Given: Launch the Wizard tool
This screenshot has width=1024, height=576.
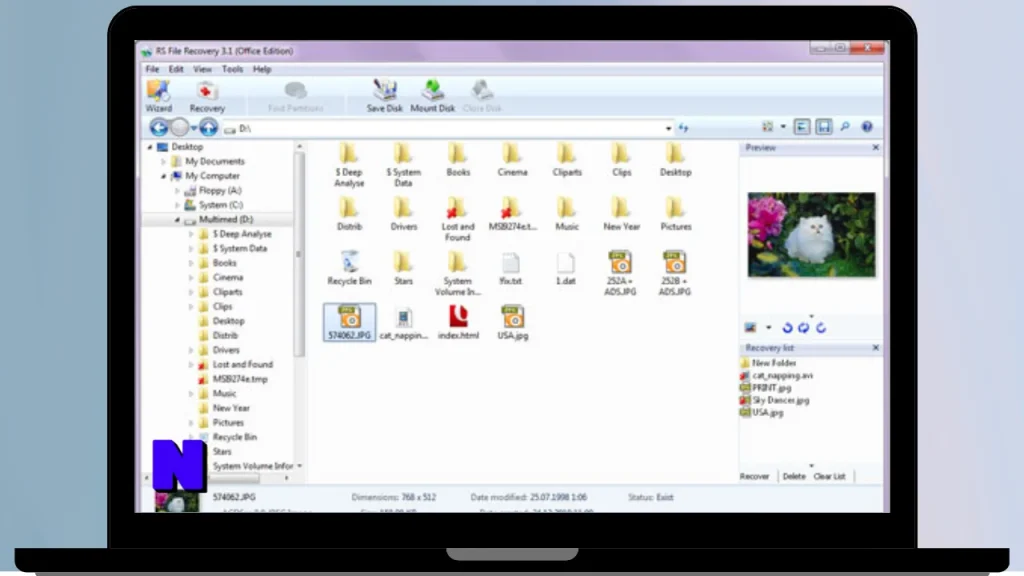Looking at the screenshot, I should click(159, 96).
